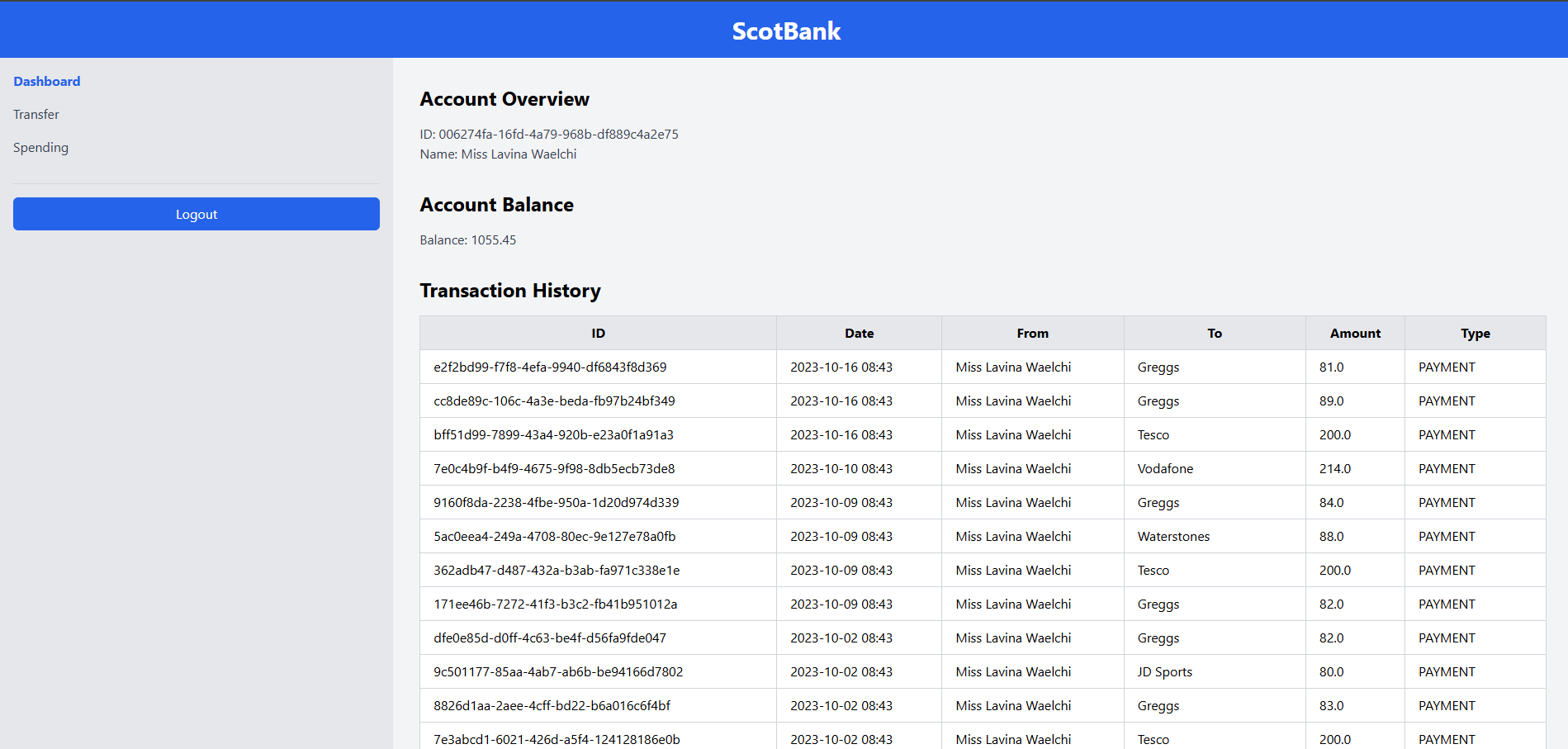Navigate to the Transfer page
Viewport: 1568px width, 749px height.
(36, 114)
